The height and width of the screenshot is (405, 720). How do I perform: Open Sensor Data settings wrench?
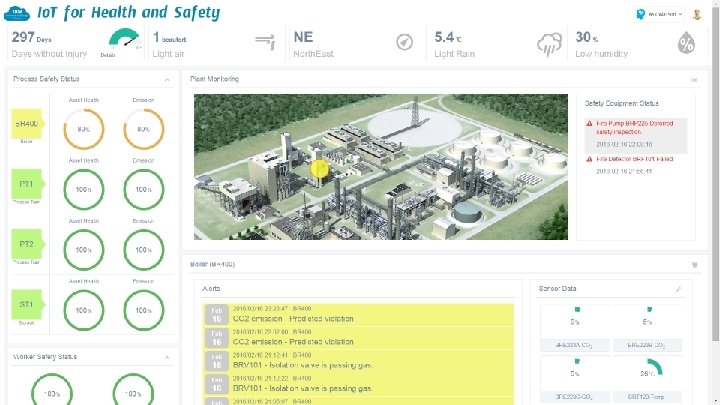point(678,289)
